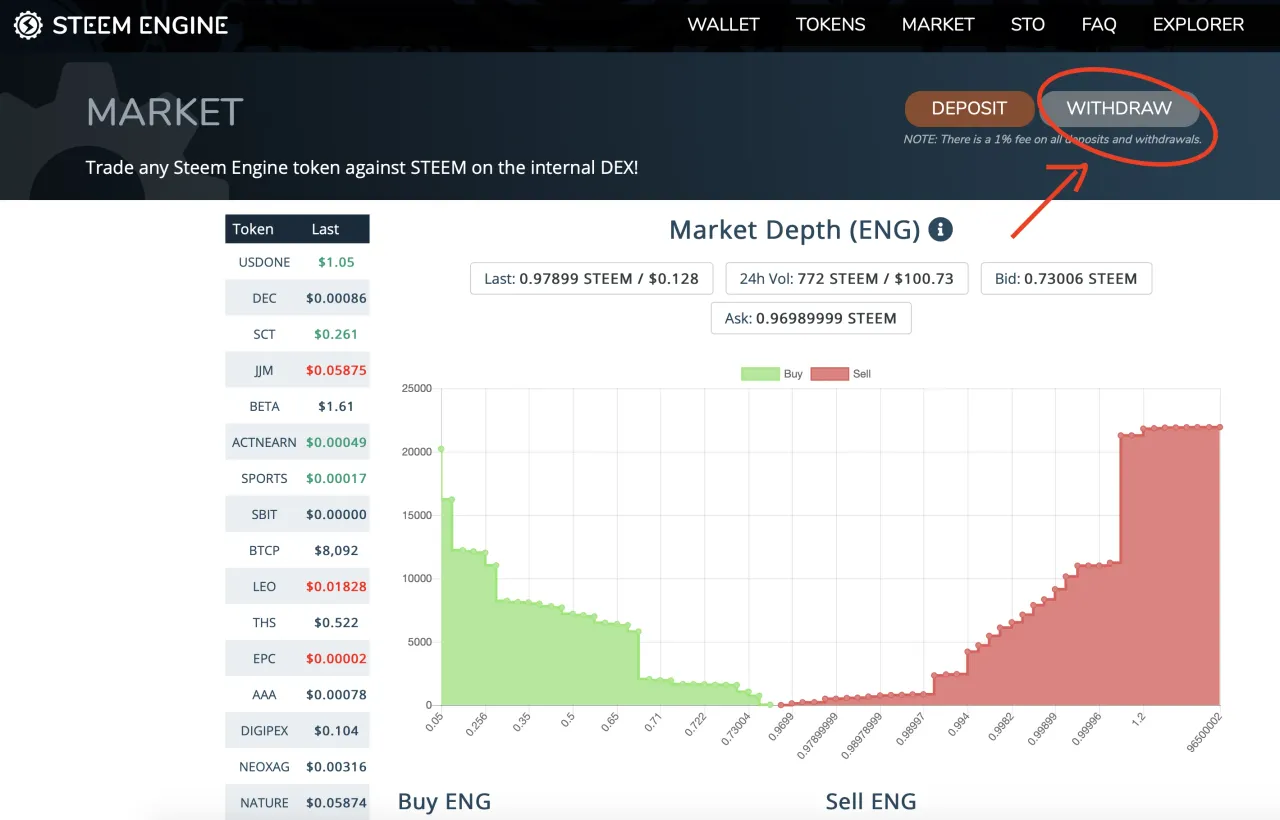This screenshot has width=1280, height=820.
Task: Open the WALLET menu item
Action: click(723, 25)
